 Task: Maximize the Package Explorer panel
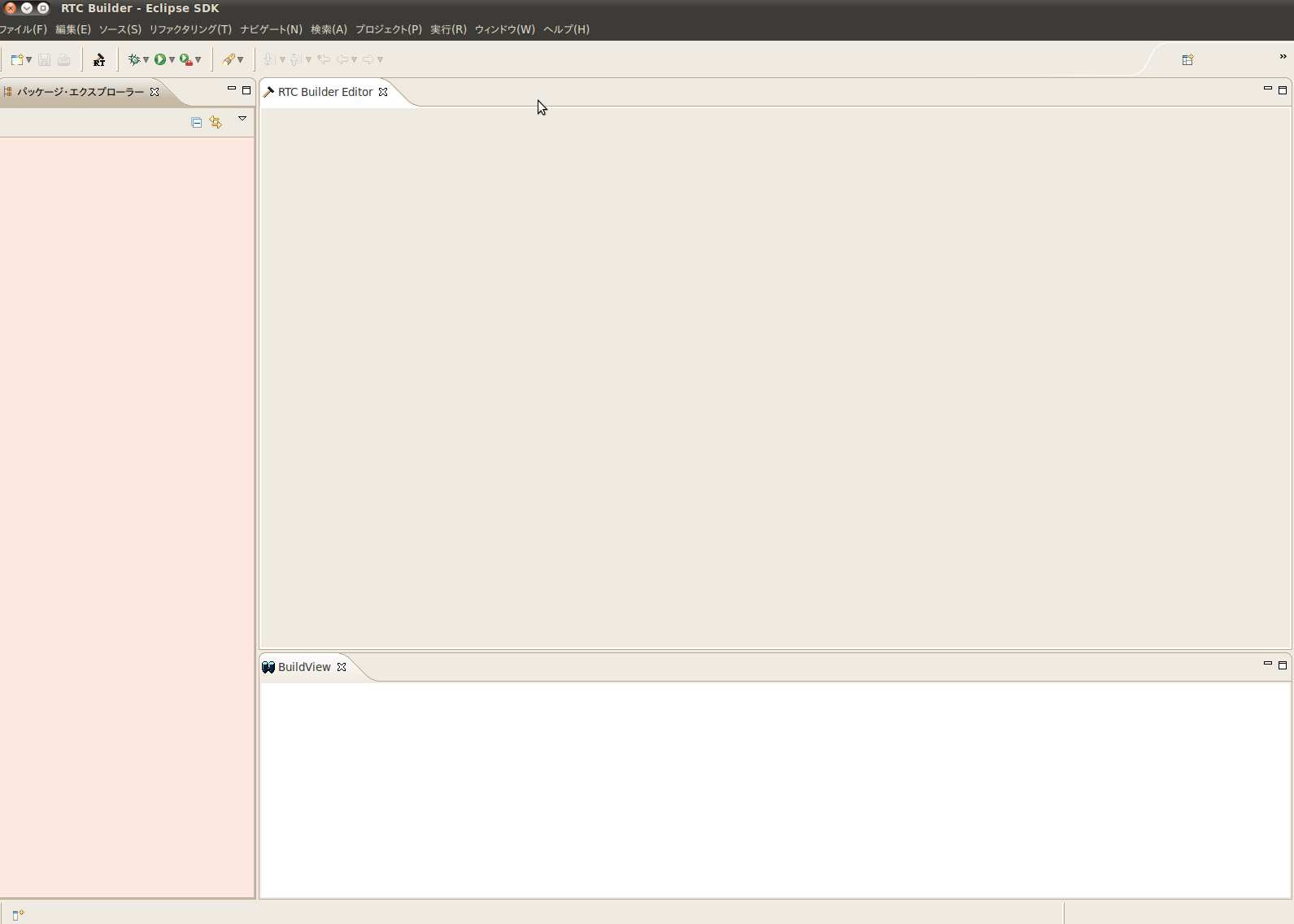pos(246,90)
